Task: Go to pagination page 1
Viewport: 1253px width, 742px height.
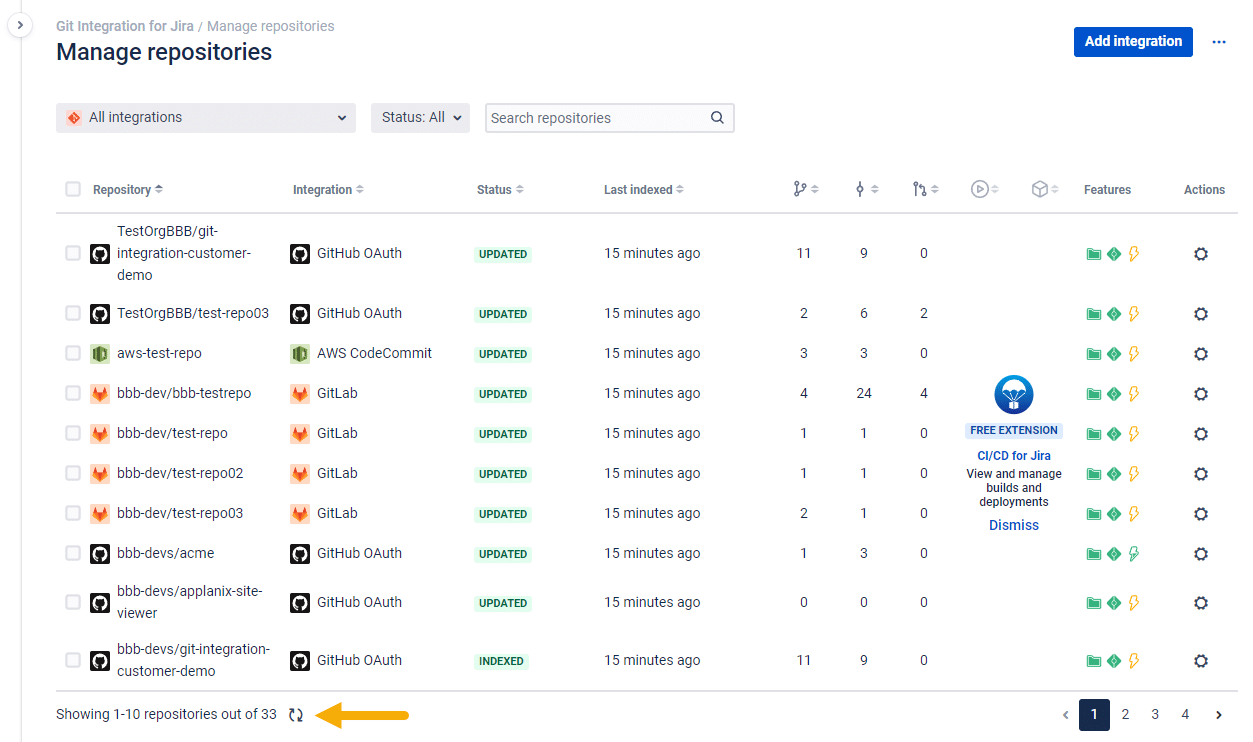Action: click(x=1094, y=715)
